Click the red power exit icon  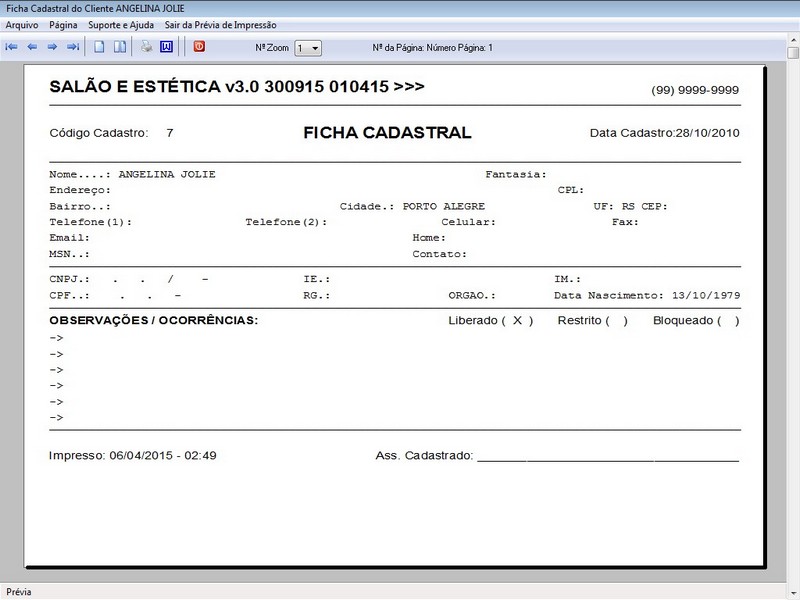tap(199, 46)
